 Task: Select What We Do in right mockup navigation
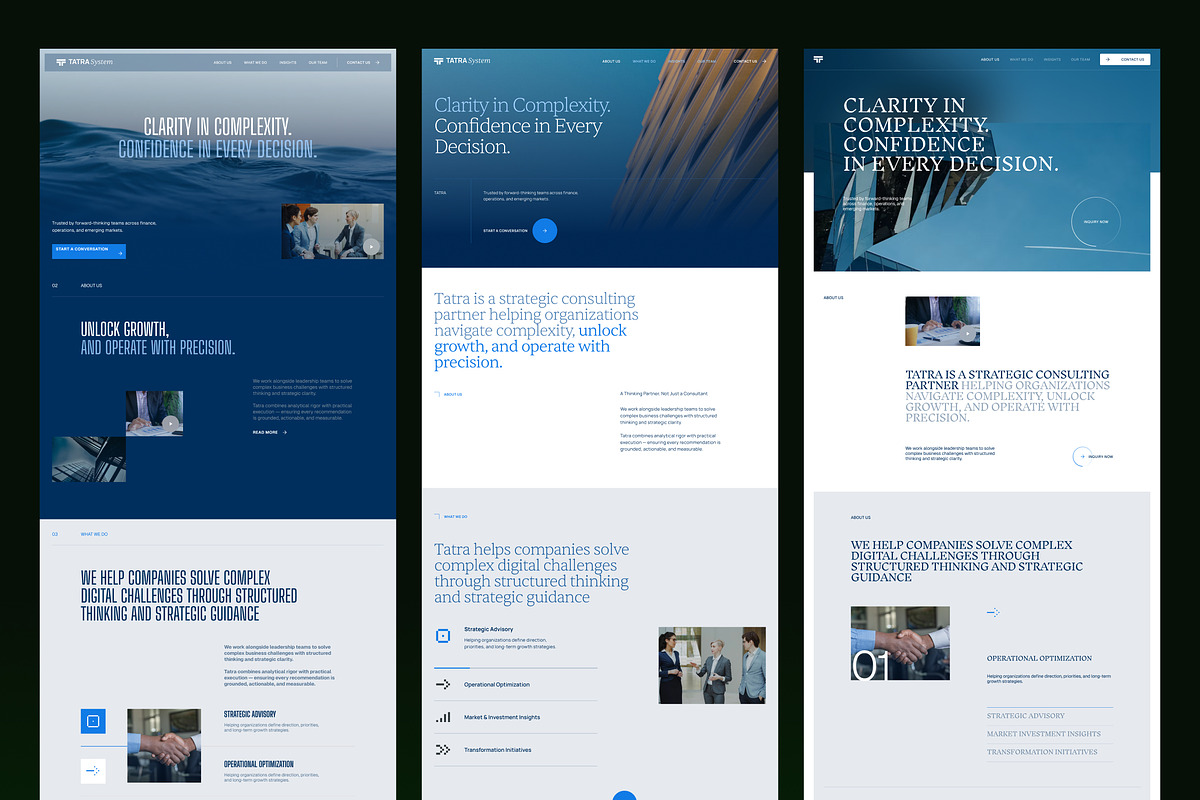(x=1021, y=60)
